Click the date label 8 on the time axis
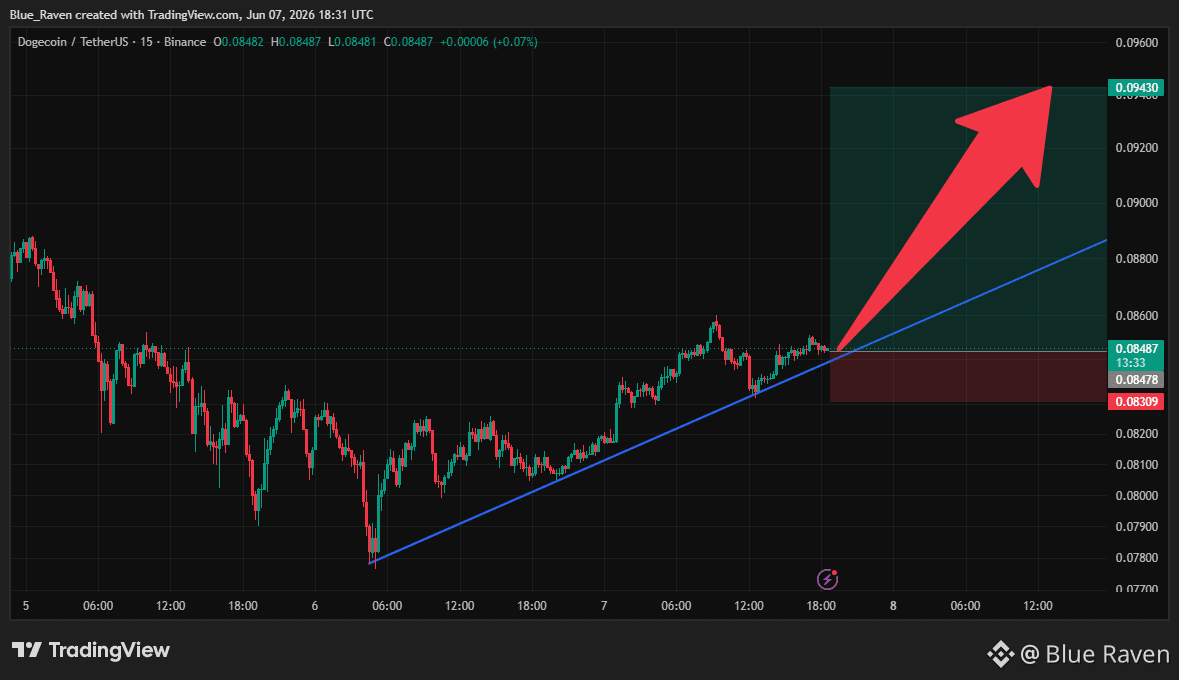 click(x=893, y=606)
